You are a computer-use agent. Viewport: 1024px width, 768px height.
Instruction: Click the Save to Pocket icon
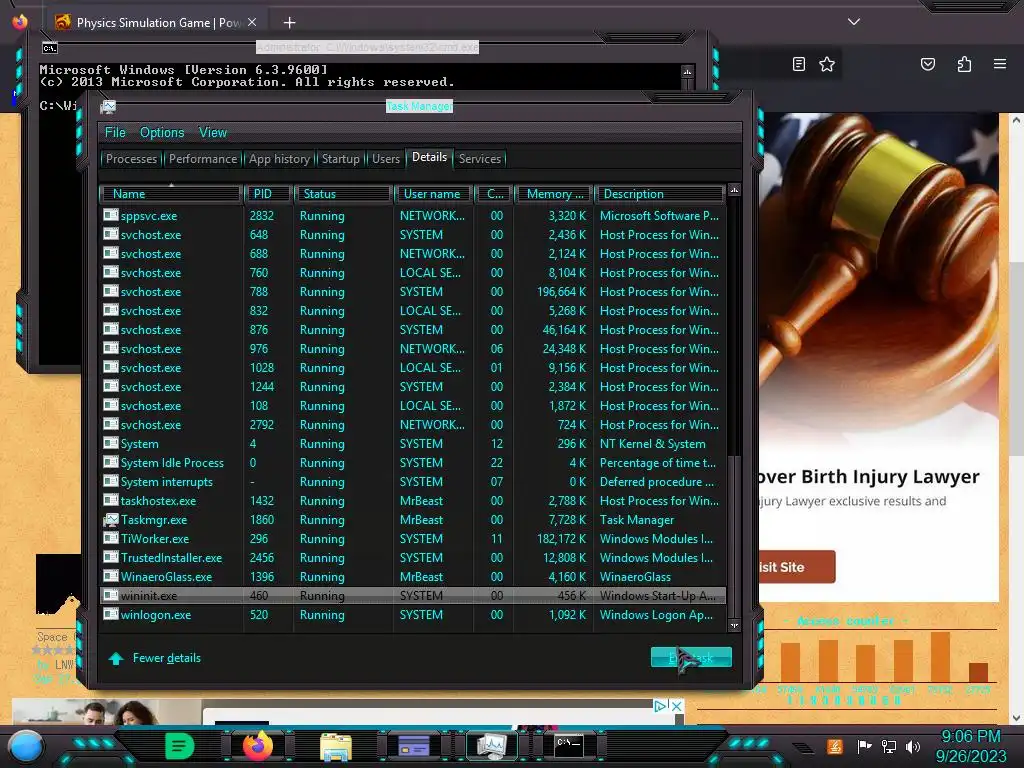point(927,64)
